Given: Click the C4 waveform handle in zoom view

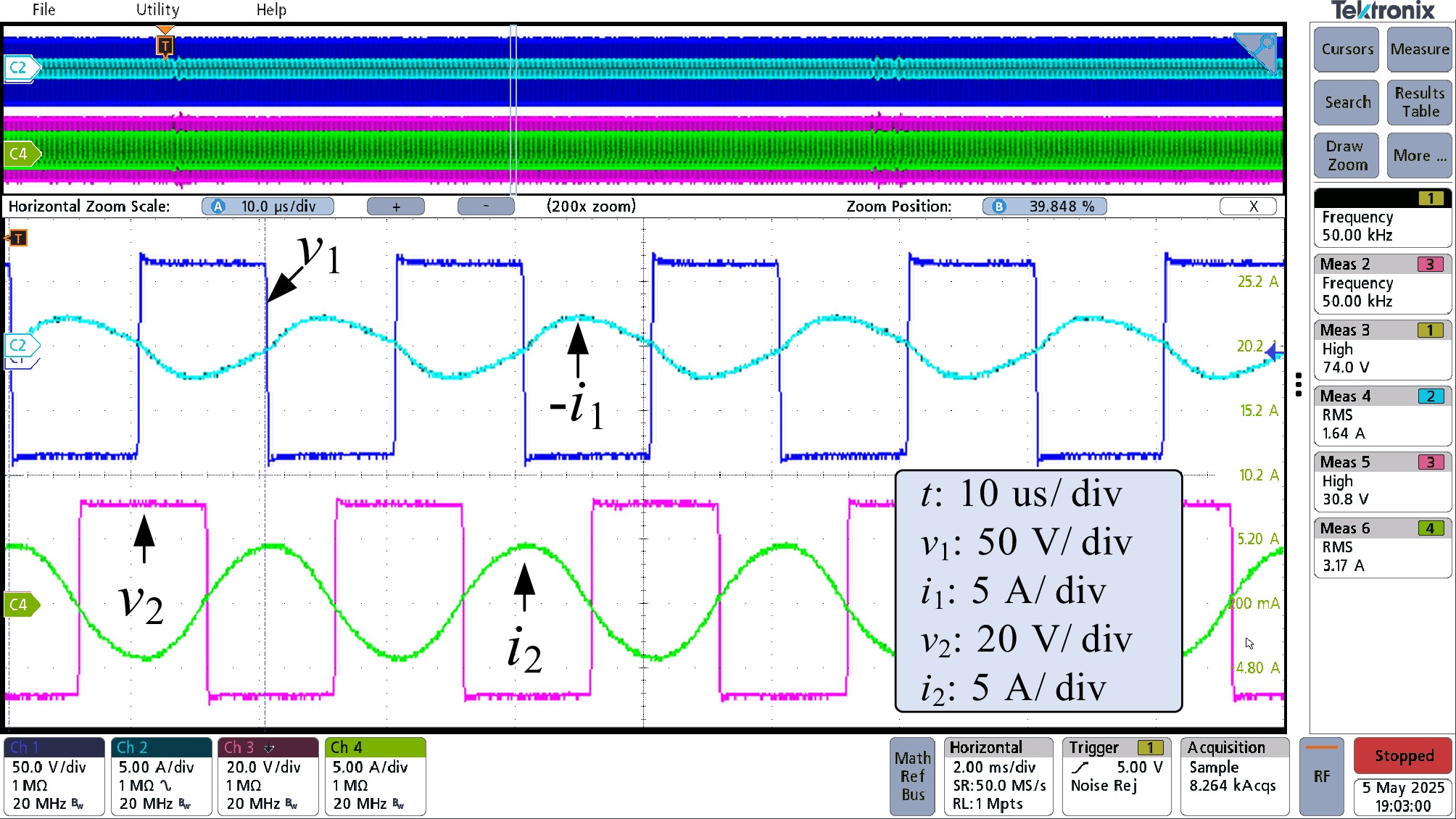Looking at the screenshot, I should click(x=20, y=604).
